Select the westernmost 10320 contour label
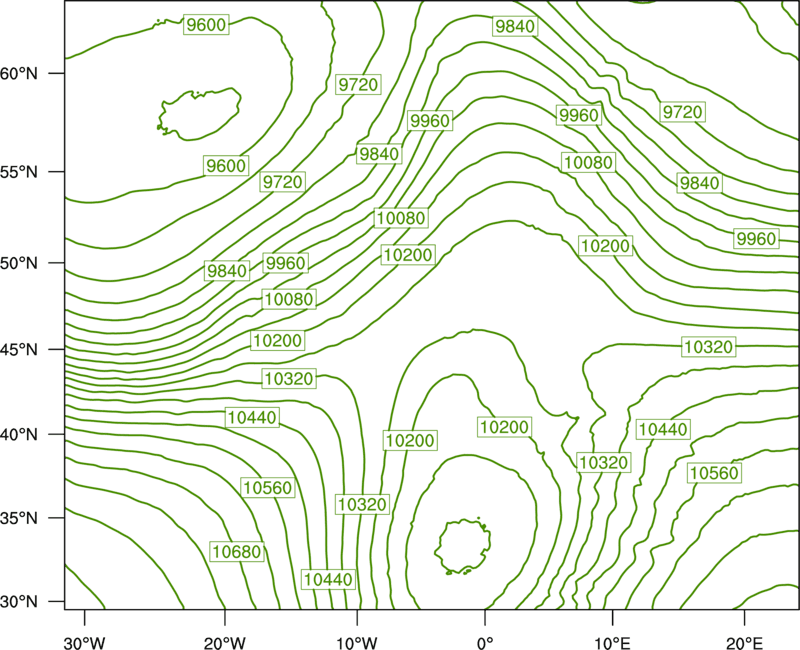Image resolution: width=800 pixels, height=650 pixels. point(289,379)
